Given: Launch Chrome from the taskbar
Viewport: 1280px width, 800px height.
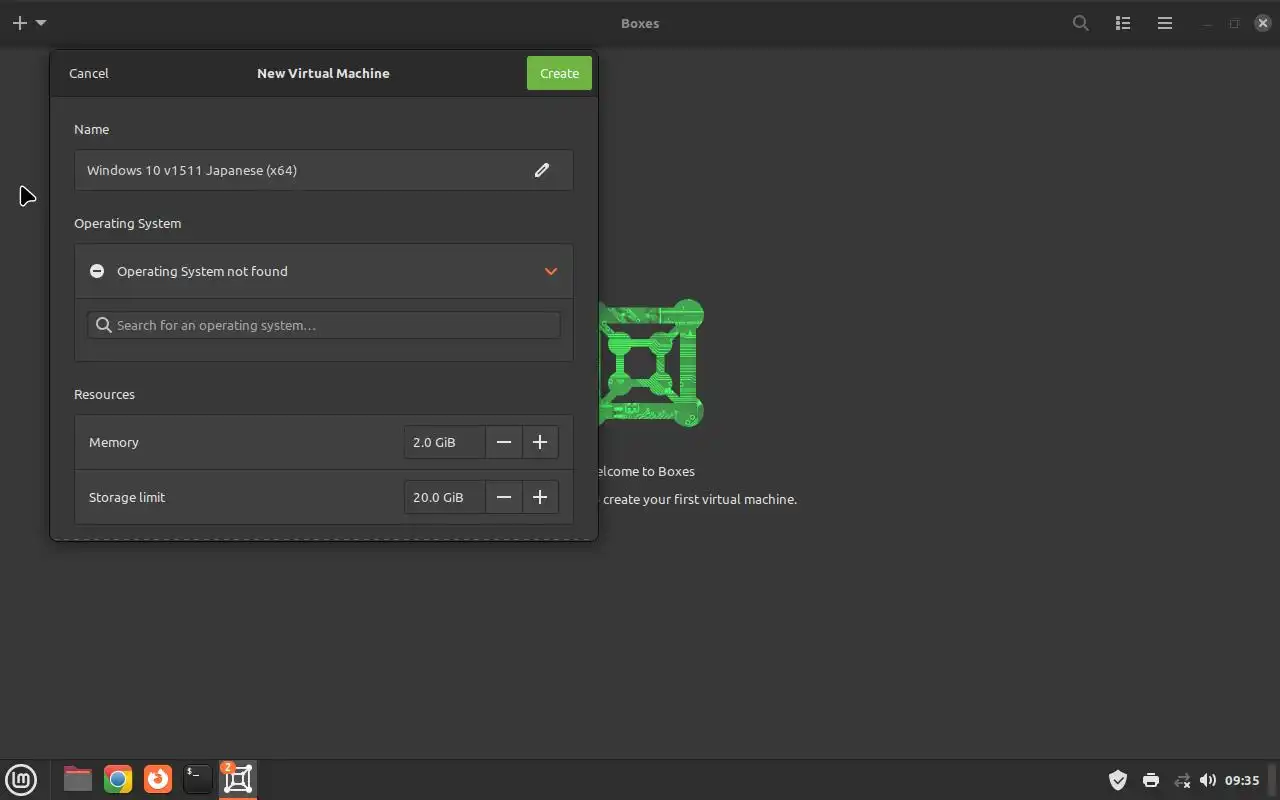Looking at the screenshot, I should pyautogui.click(x=118, y=779).
